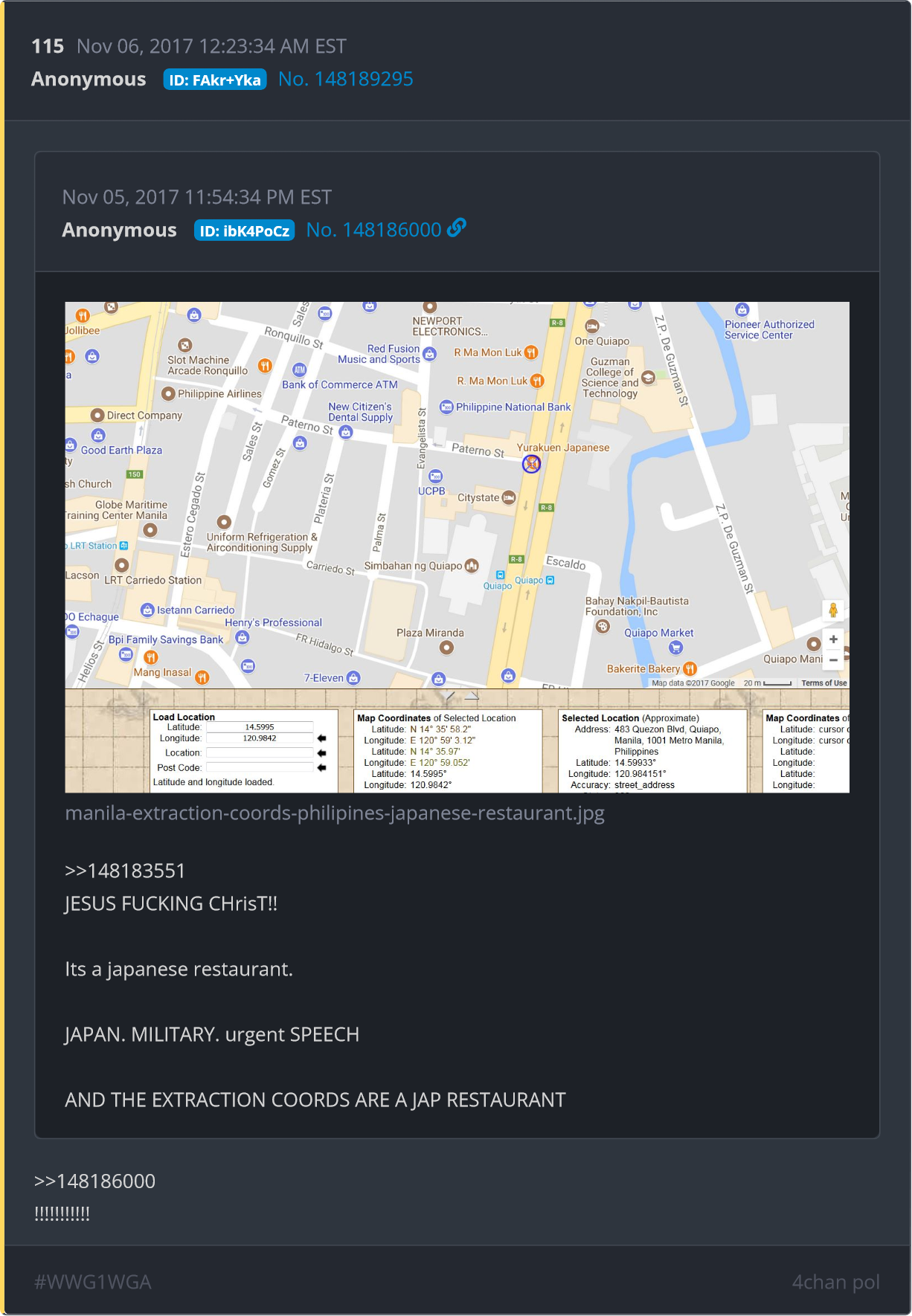The image size is (912, 1316).
Task: Open the One Quiapo hotel pin
Action: (x=592, y=326)
